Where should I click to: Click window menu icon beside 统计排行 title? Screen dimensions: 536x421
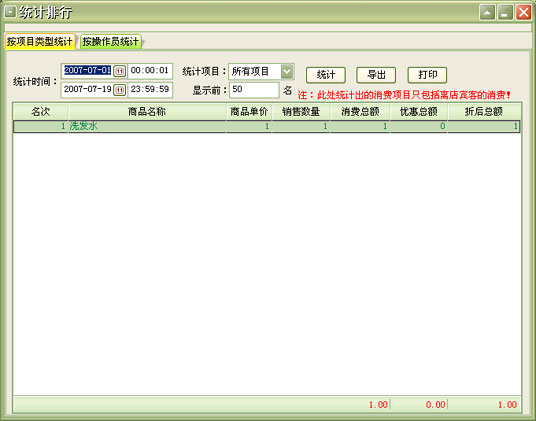click(x=10, y=12)
